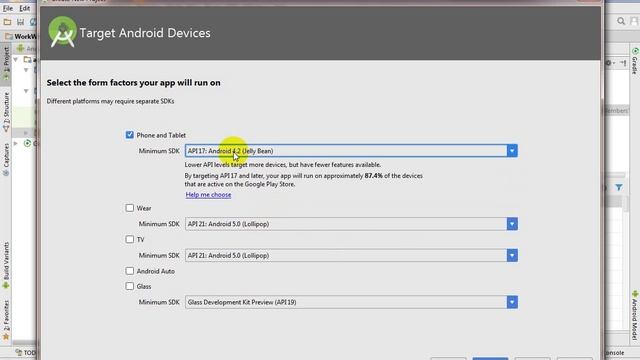Click the green Gradle sync icon in project tree
The image size is (640, 360).
pyautogui.click(x=27, y=143)
